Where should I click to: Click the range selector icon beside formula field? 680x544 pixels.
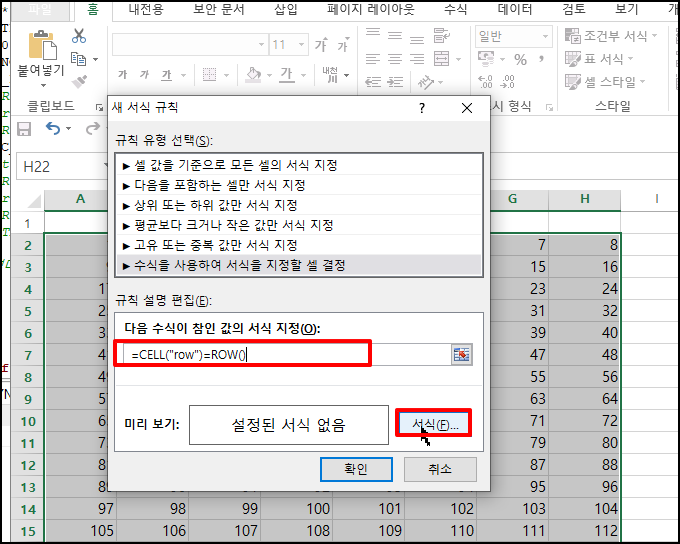[x=461, y=355]
